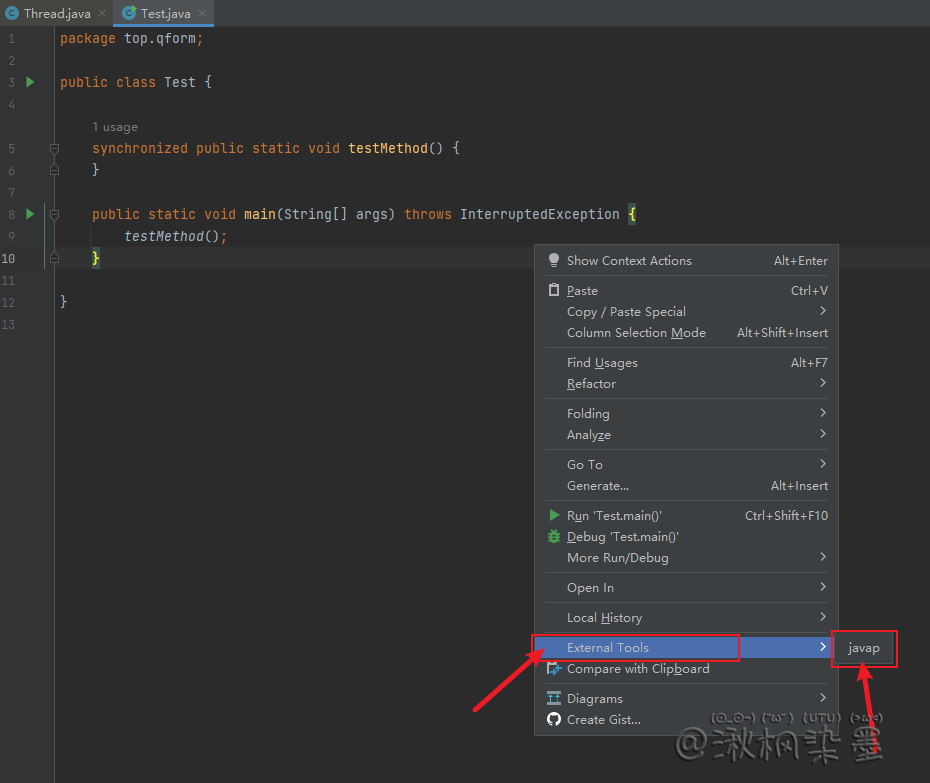Click the run gutter icon beside class Test
The height and width of the screenshot is (783, 930).
pyautogui.click(x=30, y=82)
